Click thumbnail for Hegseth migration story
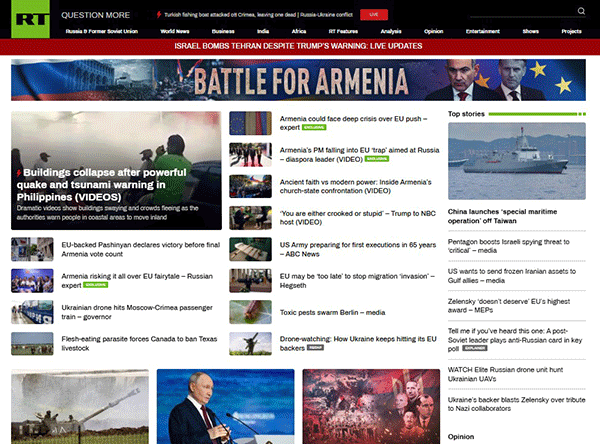This screenshot has width=600, height=444. coord(250,281)
